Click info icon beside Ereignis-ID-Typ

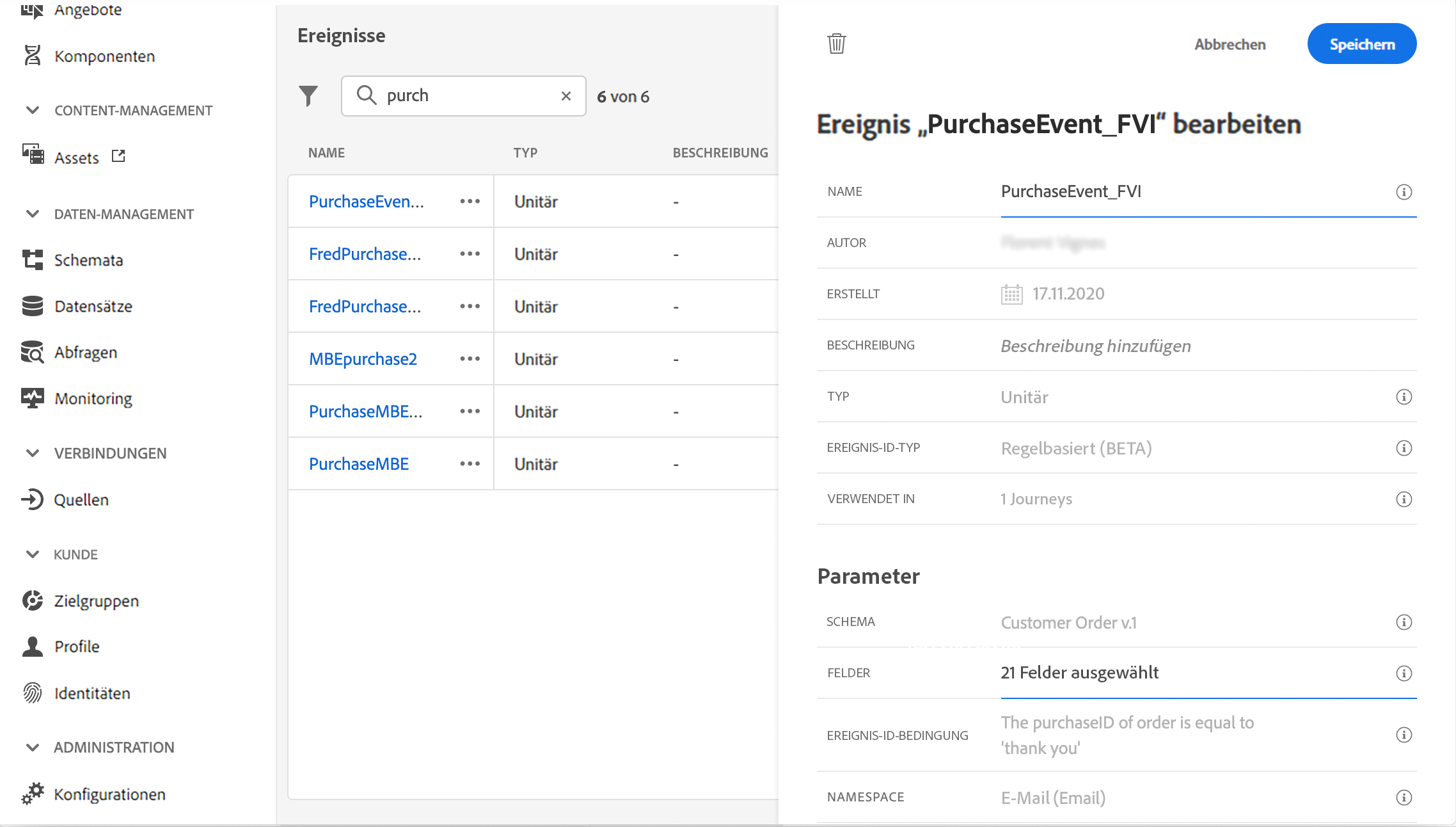1404,448
